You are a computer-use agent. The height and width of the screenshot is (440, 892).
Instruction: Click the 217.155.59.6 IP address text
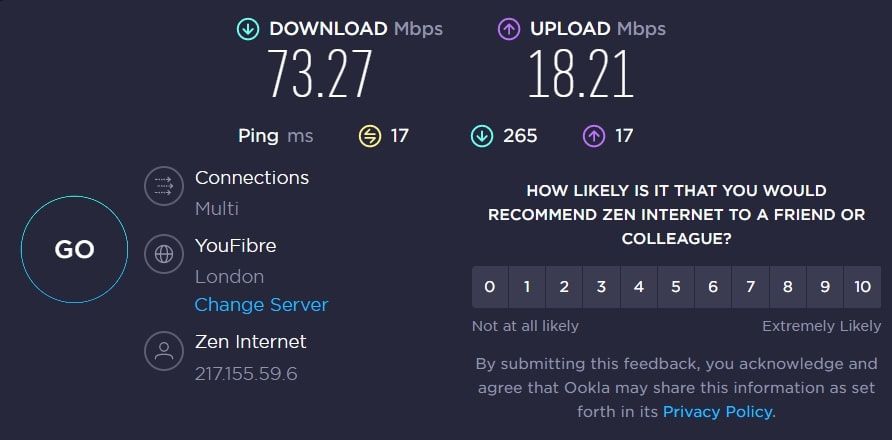click(x=246, y=374)
